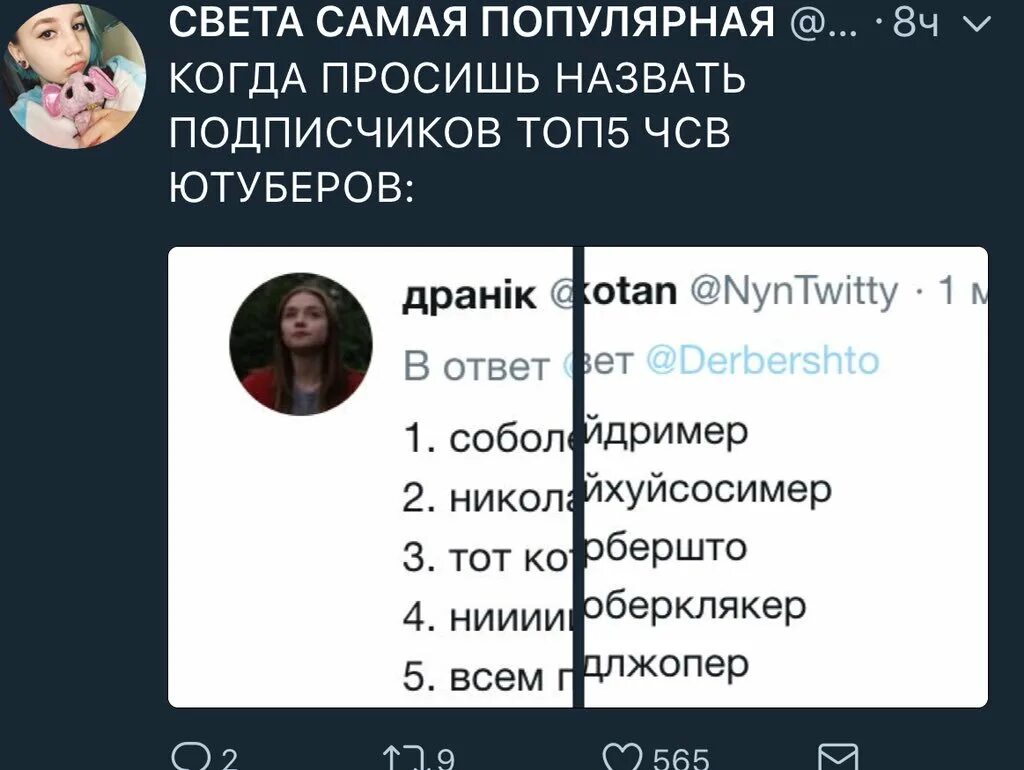This screenshot has height=770, width=1024.
Task: Expand tweet options chevron menu
Action: [x=976, y=25]
